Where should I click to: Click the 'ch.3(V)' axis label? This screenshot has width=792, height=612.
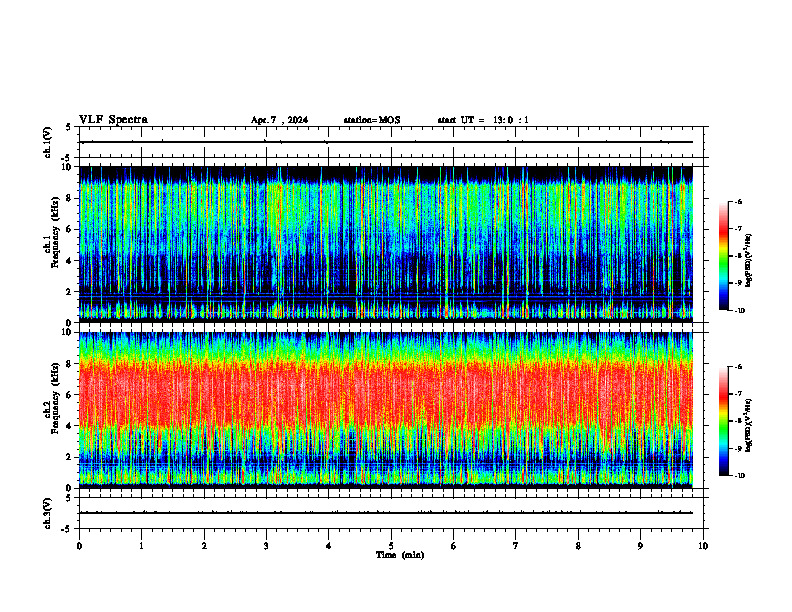[x=47, y=513]
